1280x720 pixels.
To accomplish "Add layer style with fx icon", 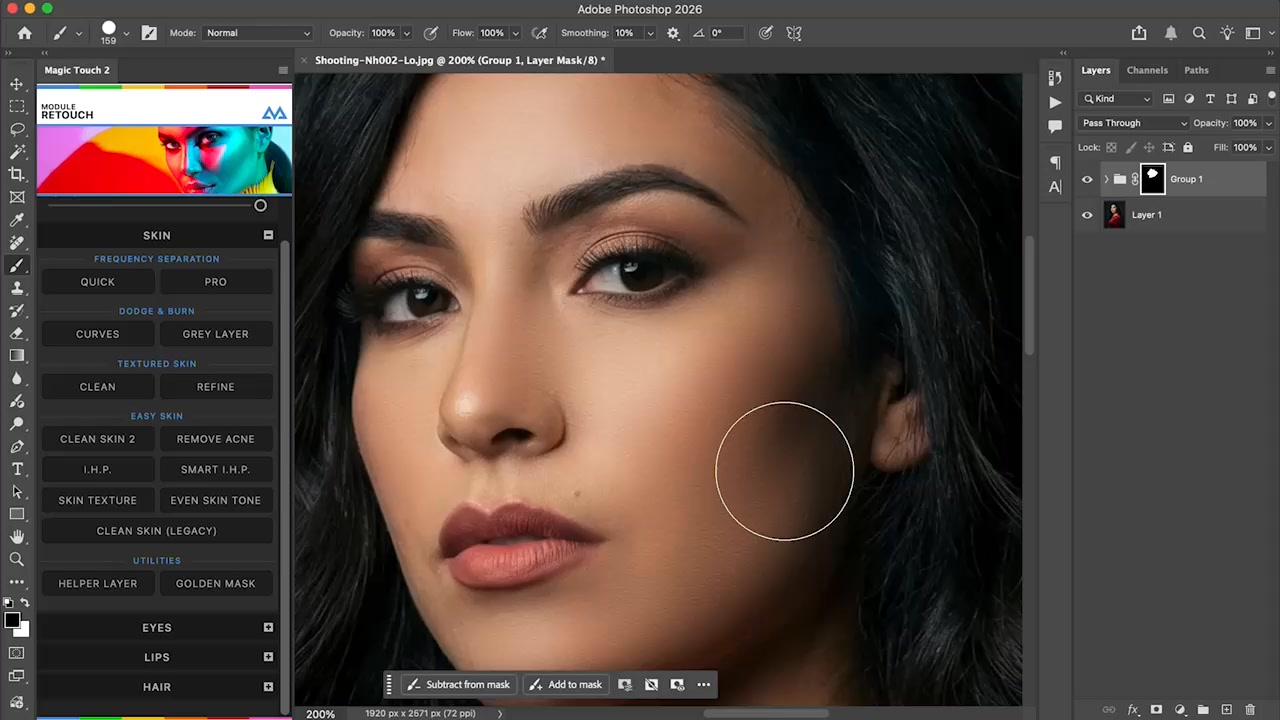I will pyautogui.click(x=1133, y=710).
